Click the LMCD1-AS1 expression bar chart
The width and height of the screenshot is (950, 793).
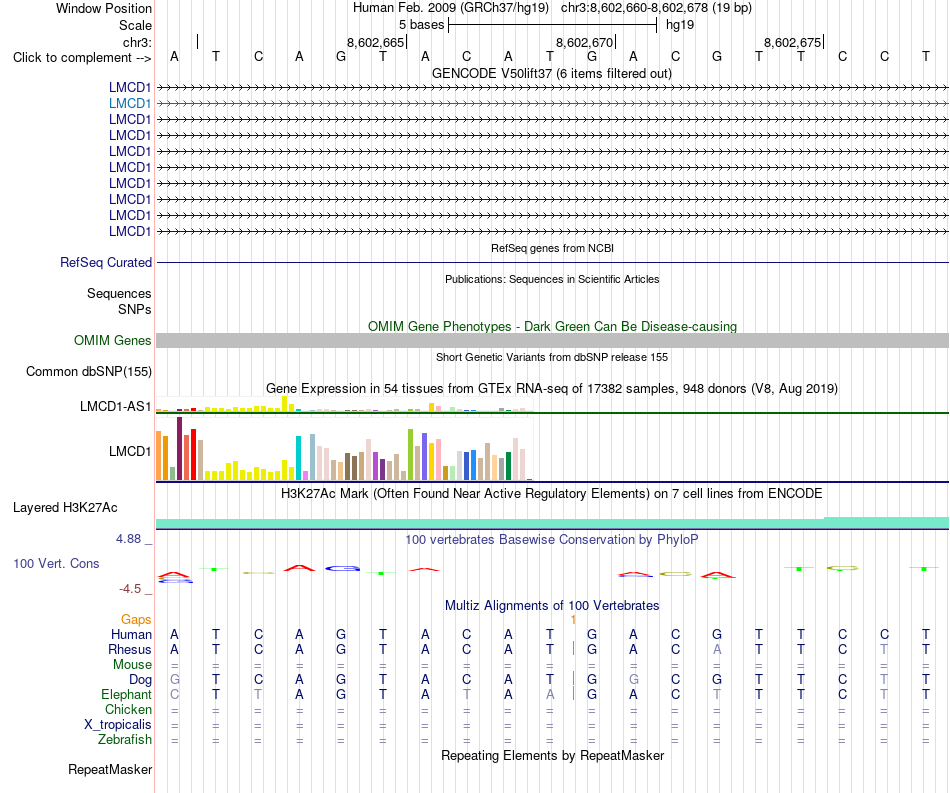[344, 404]
